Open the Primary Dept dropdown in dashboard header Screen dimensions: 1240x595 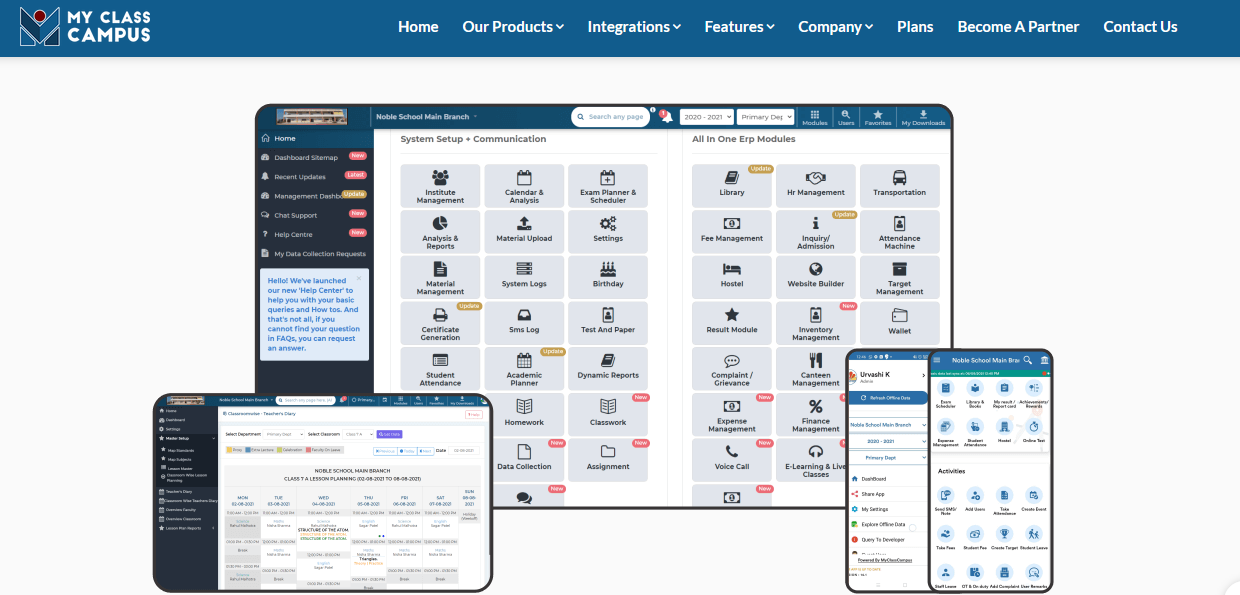click(766, 117)
